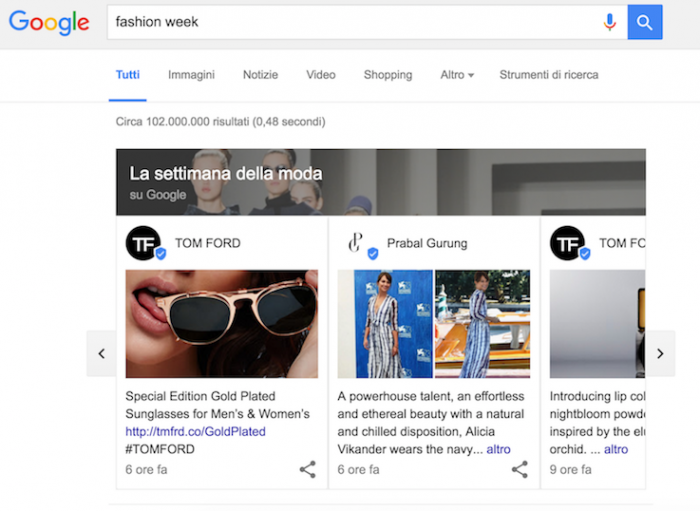The width and height of the screenshot is (700, 511).
Task: Click the first TOM FORD TF logo avatar
Action: click(143, 243)
